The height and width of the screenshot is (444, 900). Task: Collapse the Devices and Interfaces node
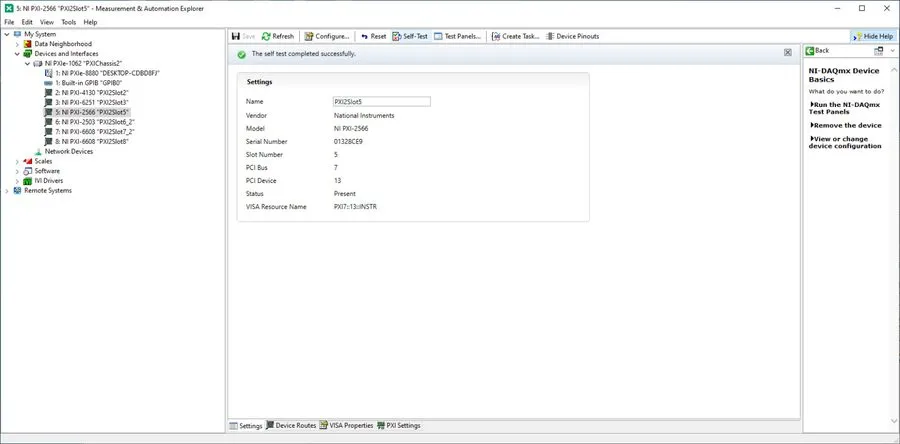pyautogui.click(x=17, y=54)
